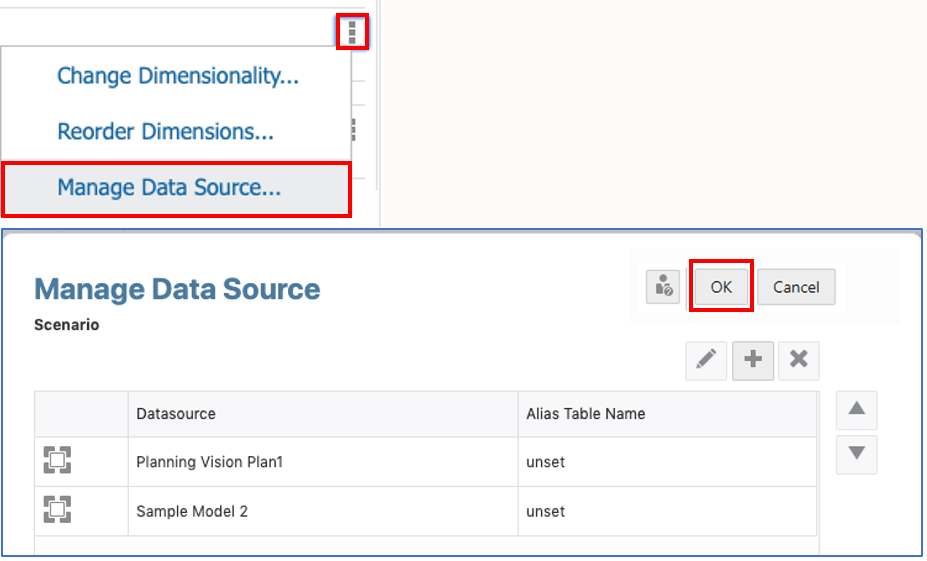This screenshot has width=927, height=561.
Task: Delete datasource using the X icon
Action: click(x=798, y=361)
